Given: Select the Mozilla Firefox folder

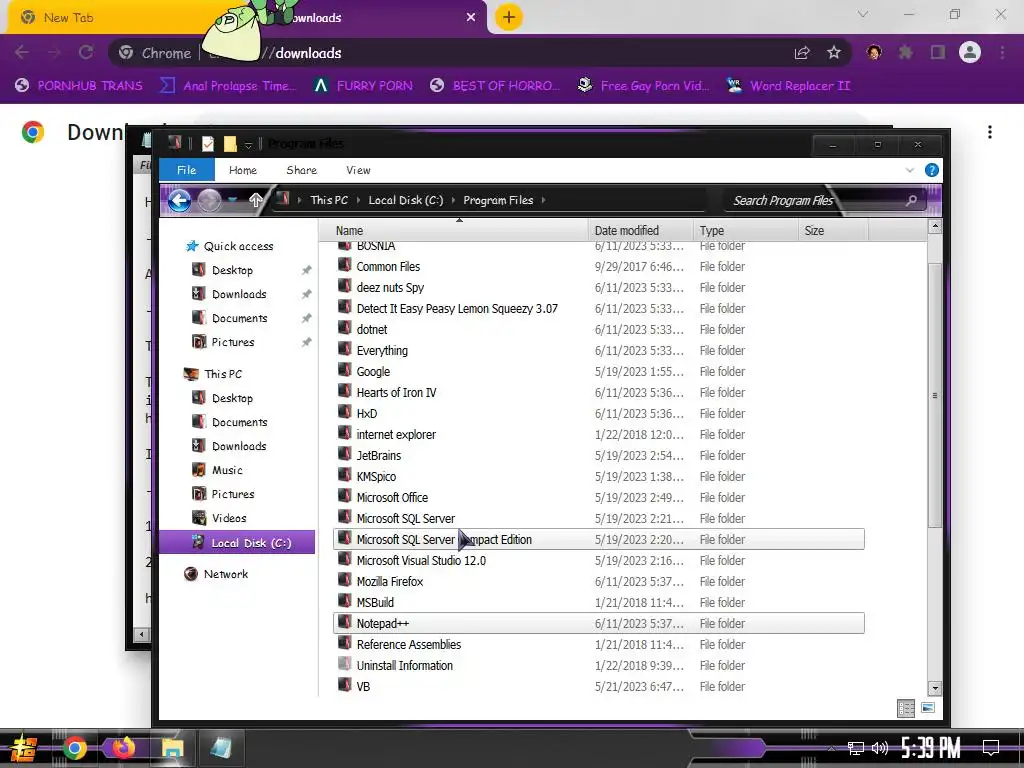Looking at the screenshot, I should pyautogui.click(x=599, y=581).
